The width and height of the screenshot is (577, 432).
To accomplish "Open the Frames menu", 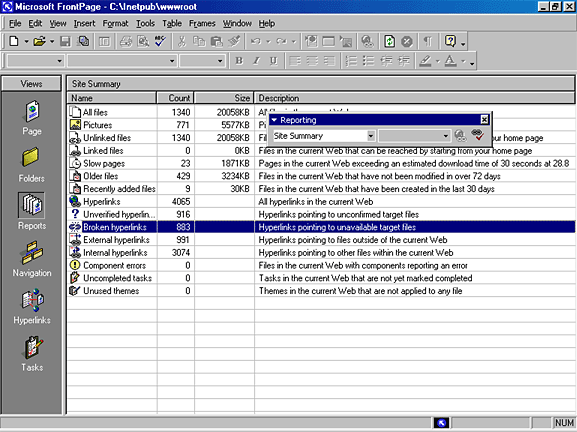I will pyautogui.click(x=202, y=24).
